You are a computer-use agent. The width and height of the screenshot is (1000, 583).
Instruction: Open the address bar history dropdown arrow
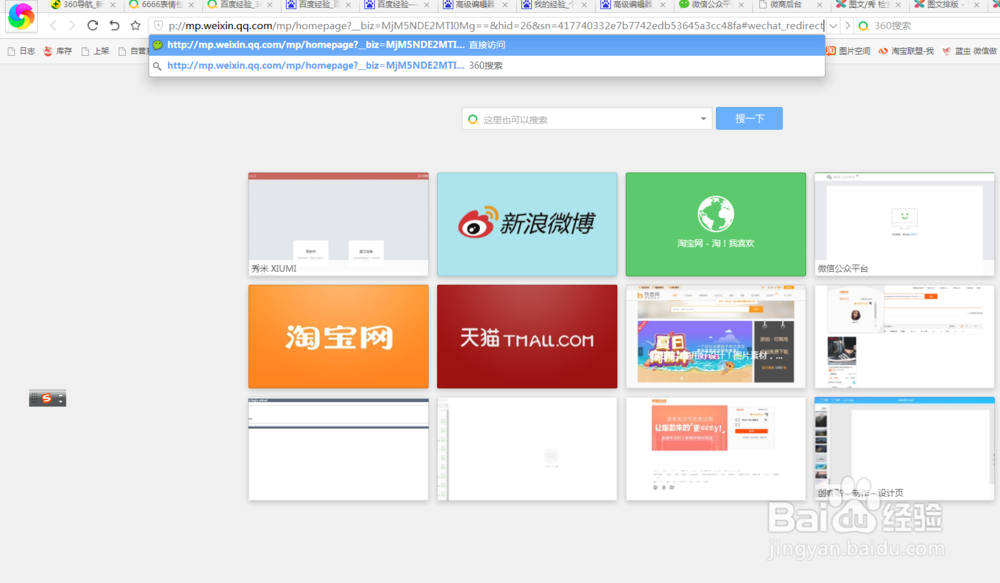click(x=833, y=26)
